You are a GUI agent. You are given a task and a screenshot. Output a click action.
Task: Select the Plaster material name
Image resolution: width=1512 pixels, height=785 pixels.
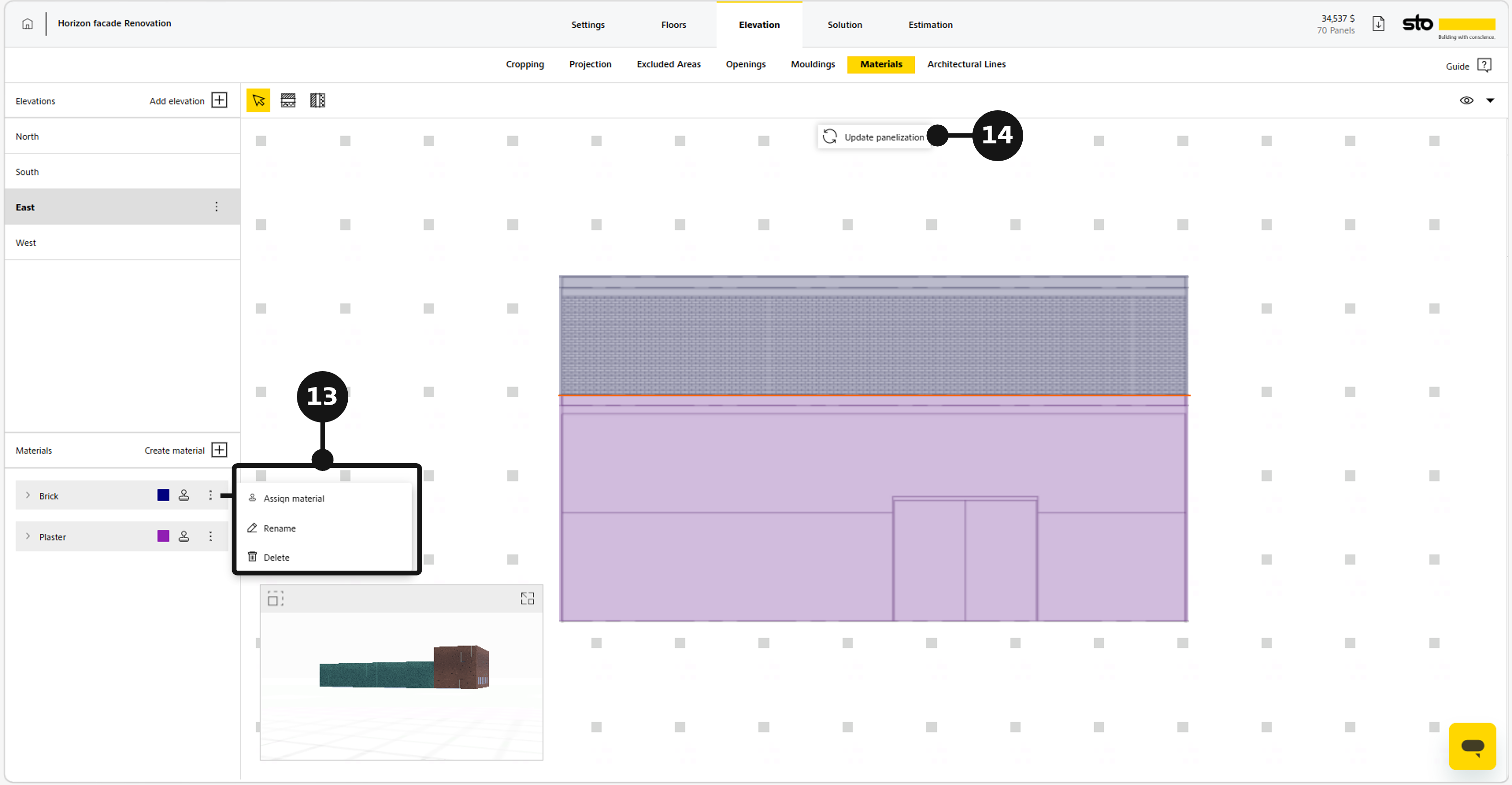click(x=52, y=537)
